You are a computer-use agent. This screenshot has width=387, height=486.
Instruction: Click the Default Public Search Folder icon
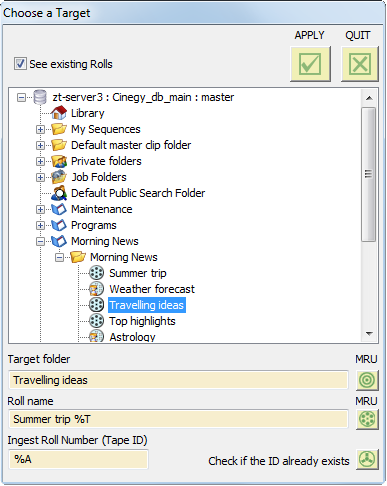tap(59, 193)
